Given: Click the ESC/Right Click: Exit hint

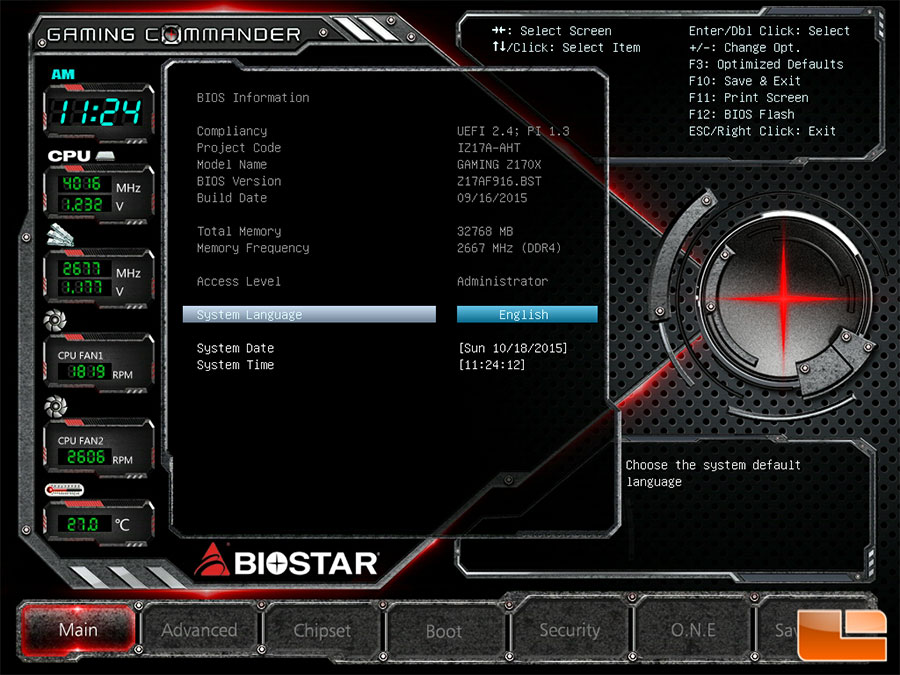Looking at the screenshot, I should 762,131.
